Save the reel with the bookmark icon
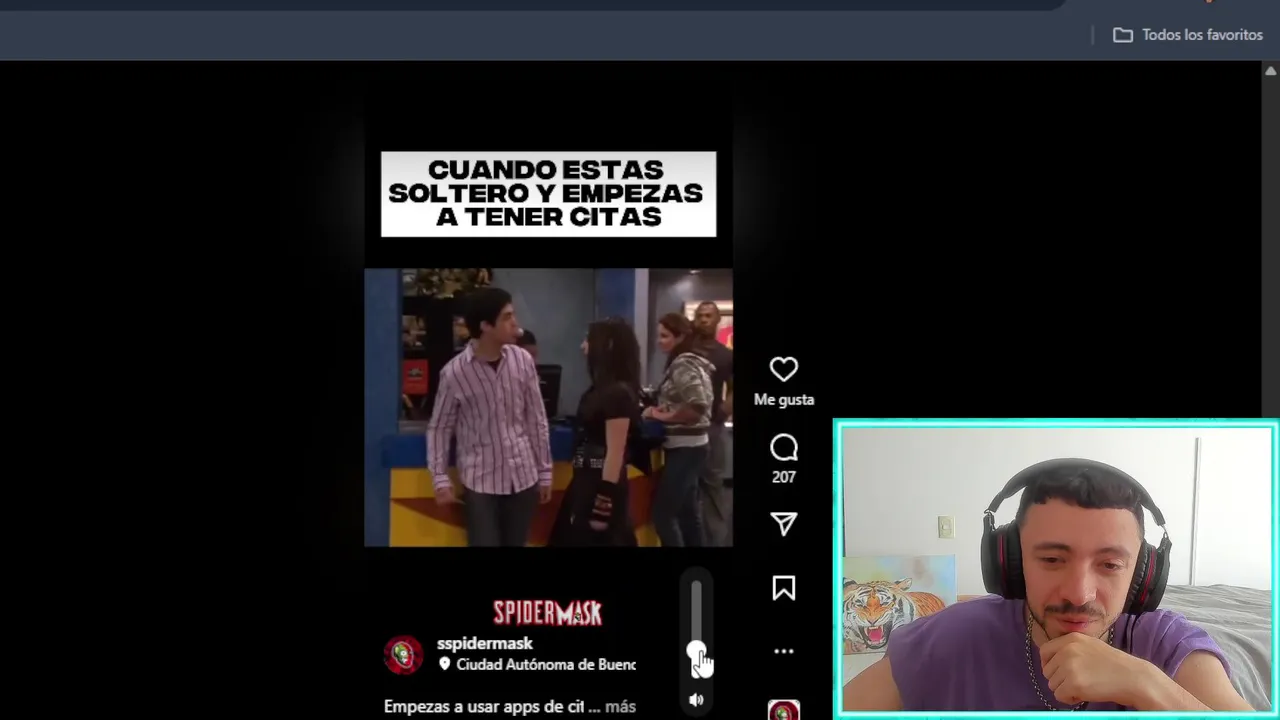The height and width of the screenshot is (720, 1280). [x=784, y=588]
